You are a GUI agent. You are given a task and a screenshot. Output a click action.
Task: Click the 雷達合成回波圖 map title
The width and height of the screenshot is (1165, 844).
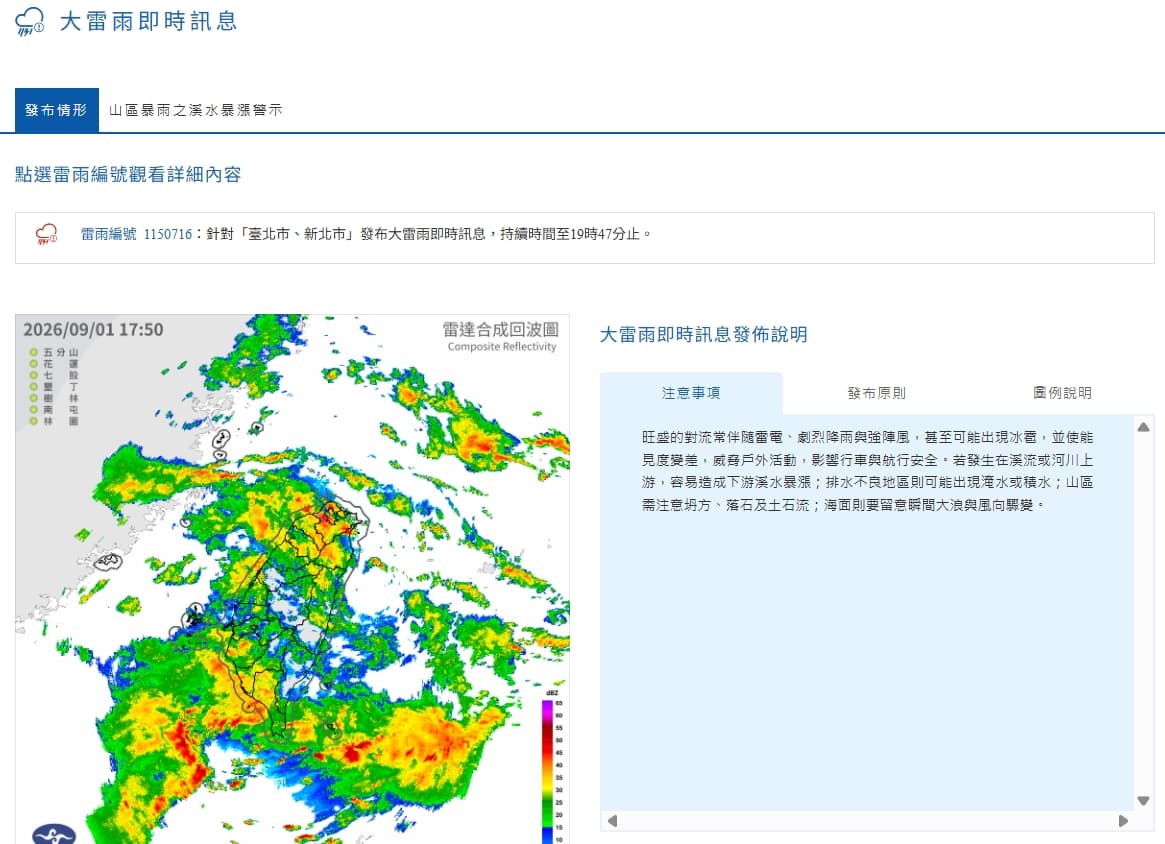[501, 329]
